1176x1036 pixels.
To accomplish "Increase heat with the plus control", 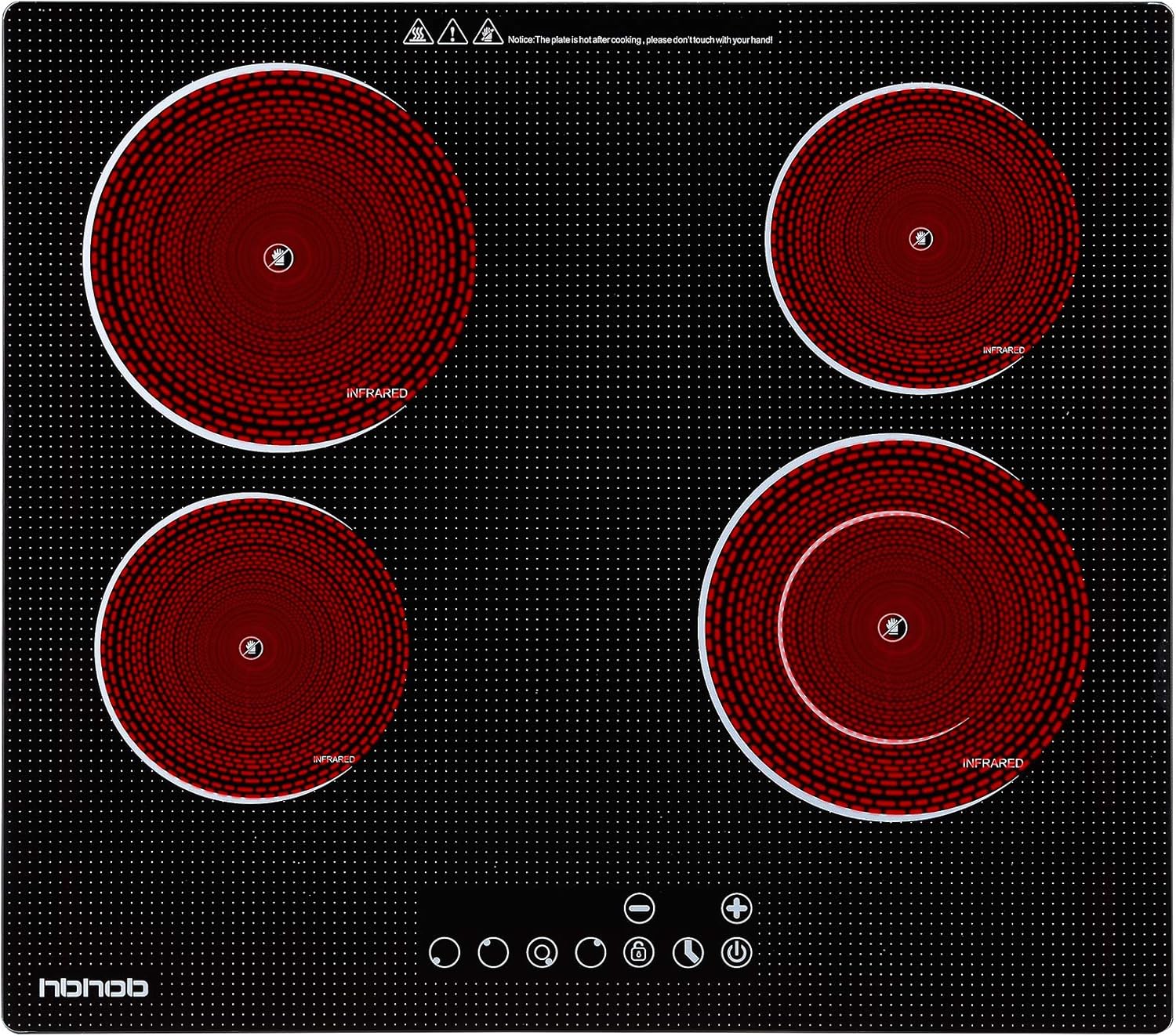I will (x=738, y=907).
